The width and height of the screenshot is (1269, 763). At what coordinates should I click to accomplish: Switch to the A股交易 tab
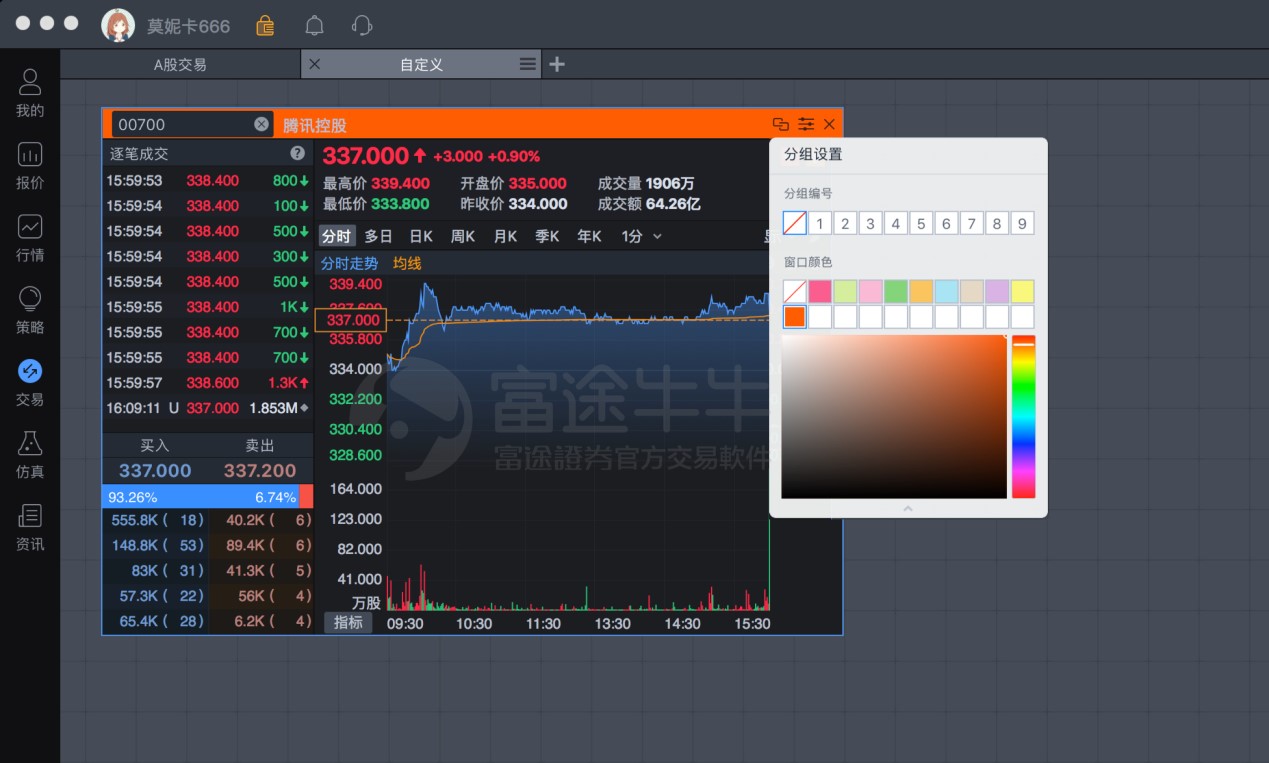180,64
